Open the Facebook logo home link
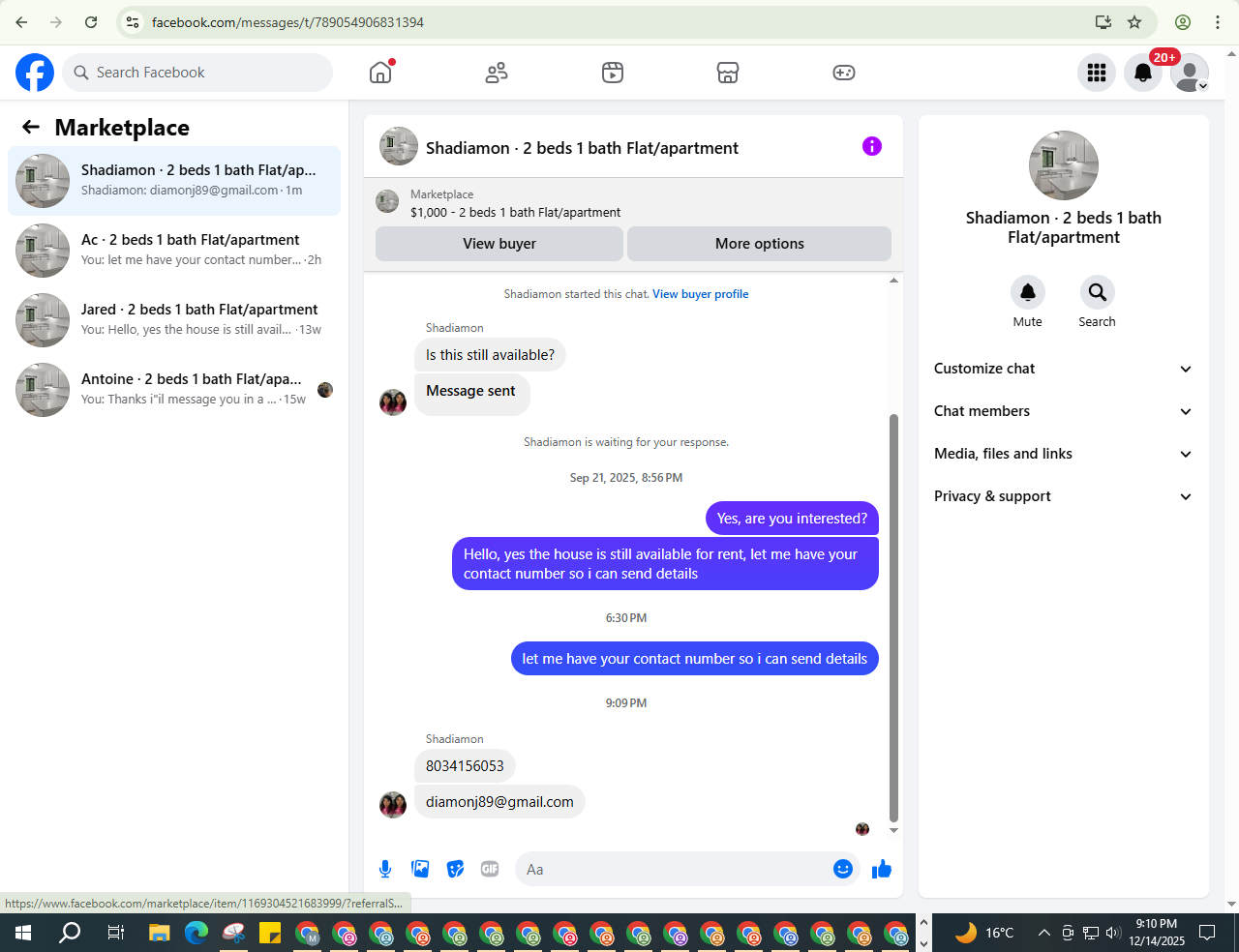 35,73
